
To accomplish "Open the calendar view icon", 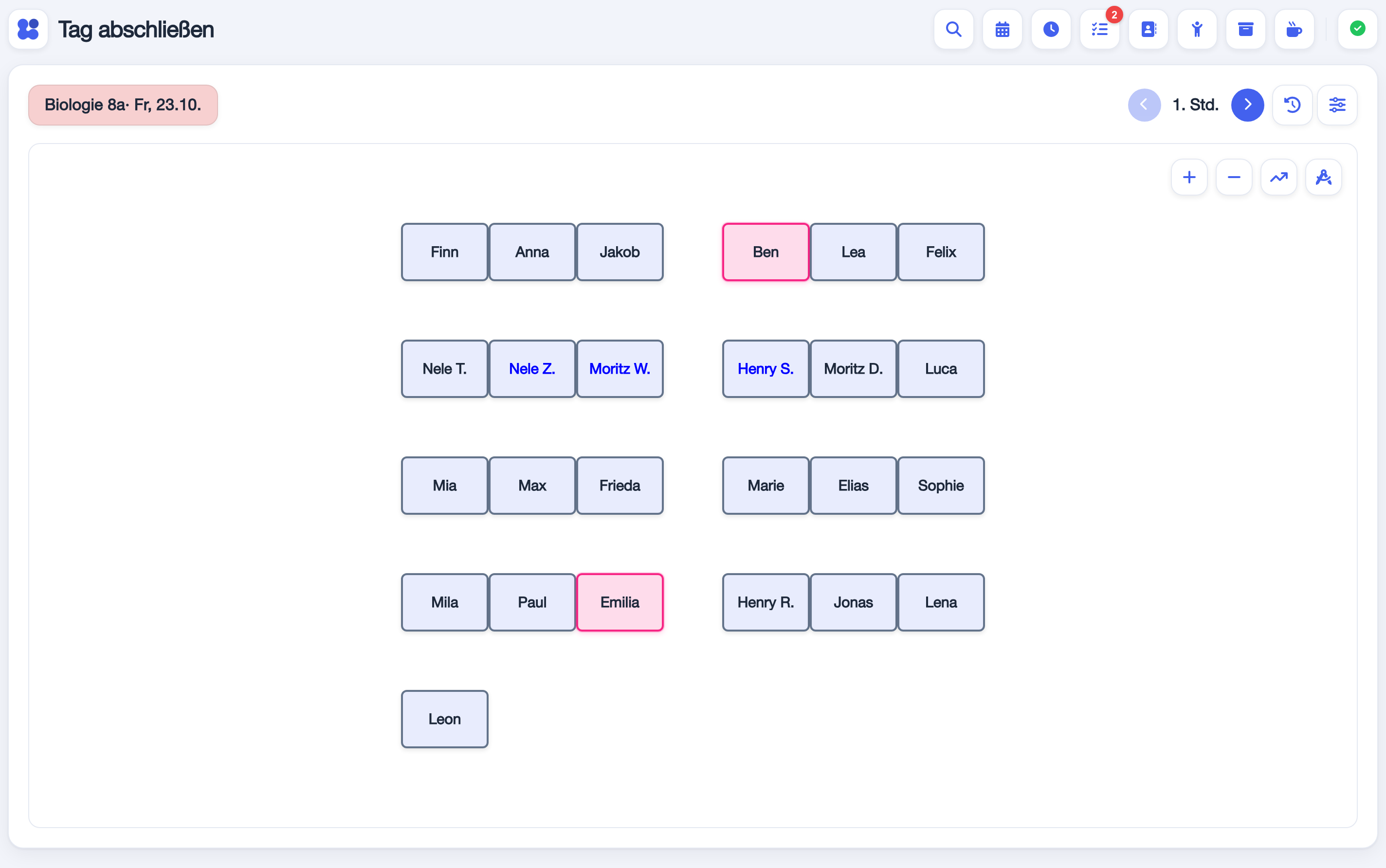I will pyautogui.click(x=1003, y=29).
